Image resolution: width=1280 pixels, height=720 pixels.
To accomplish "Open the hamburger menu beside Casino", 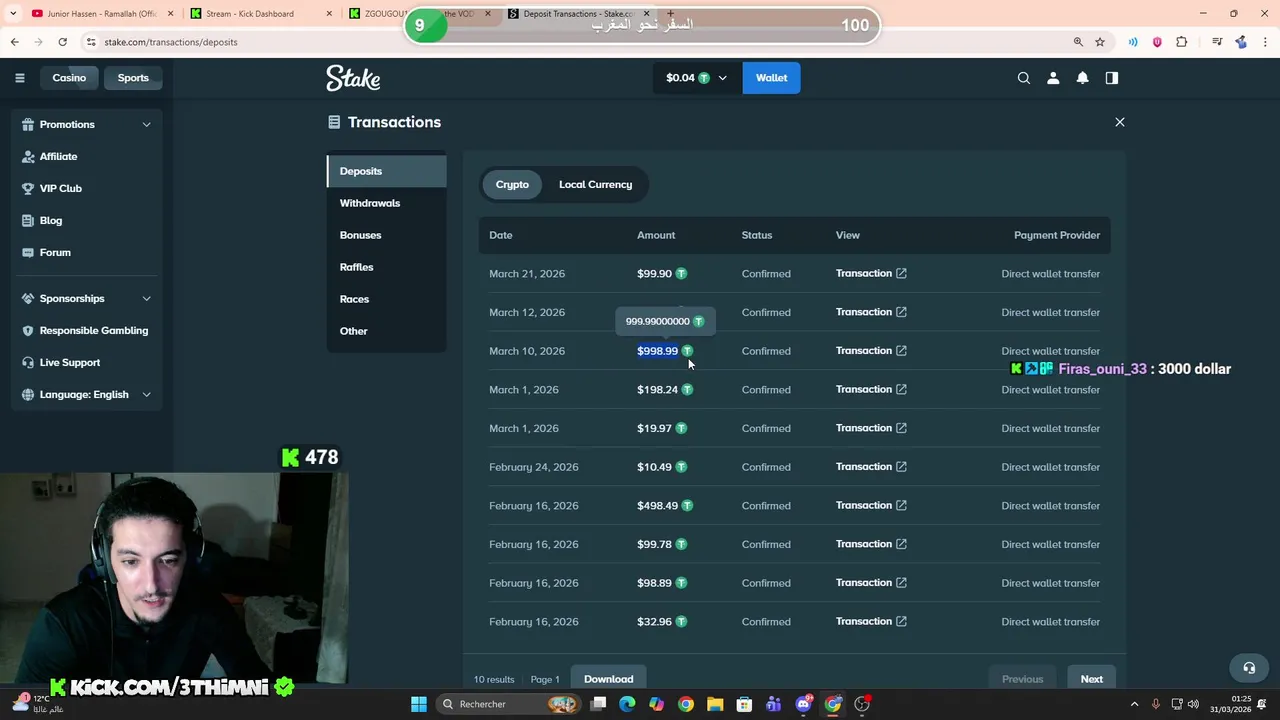I will 19,78.
